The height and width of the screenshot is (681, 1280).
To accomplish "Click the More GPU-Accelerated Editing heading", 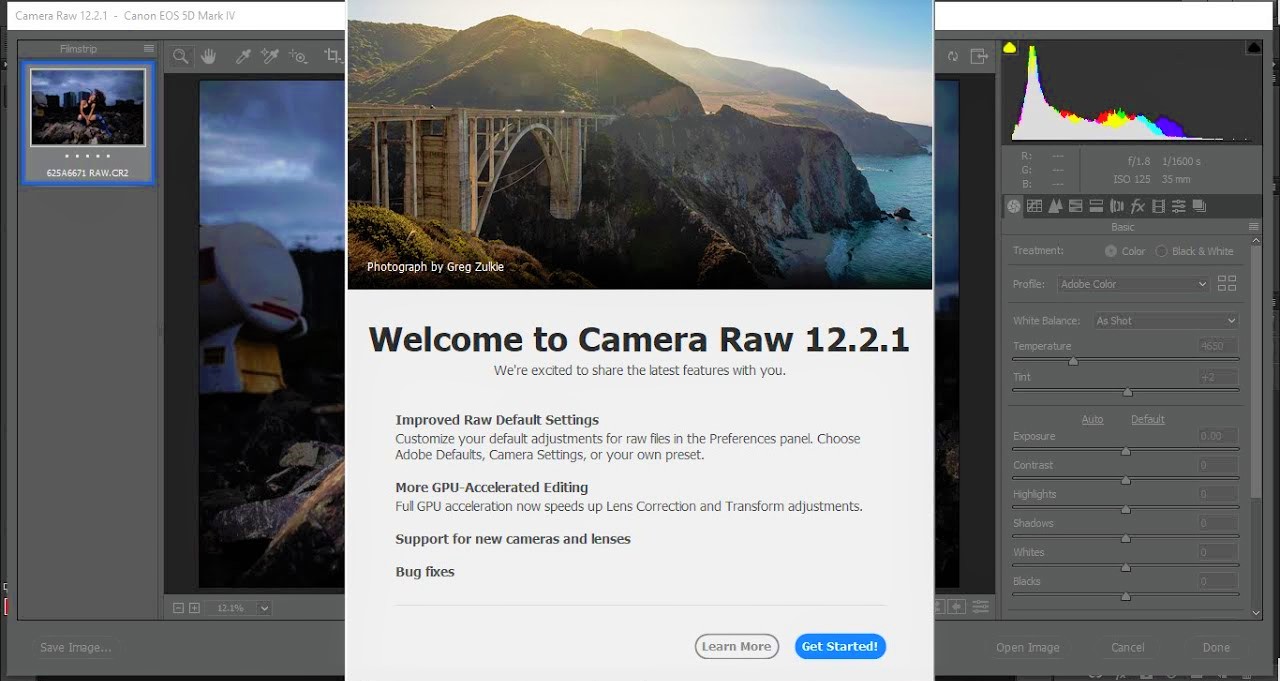I will click(x=491, y=487).
